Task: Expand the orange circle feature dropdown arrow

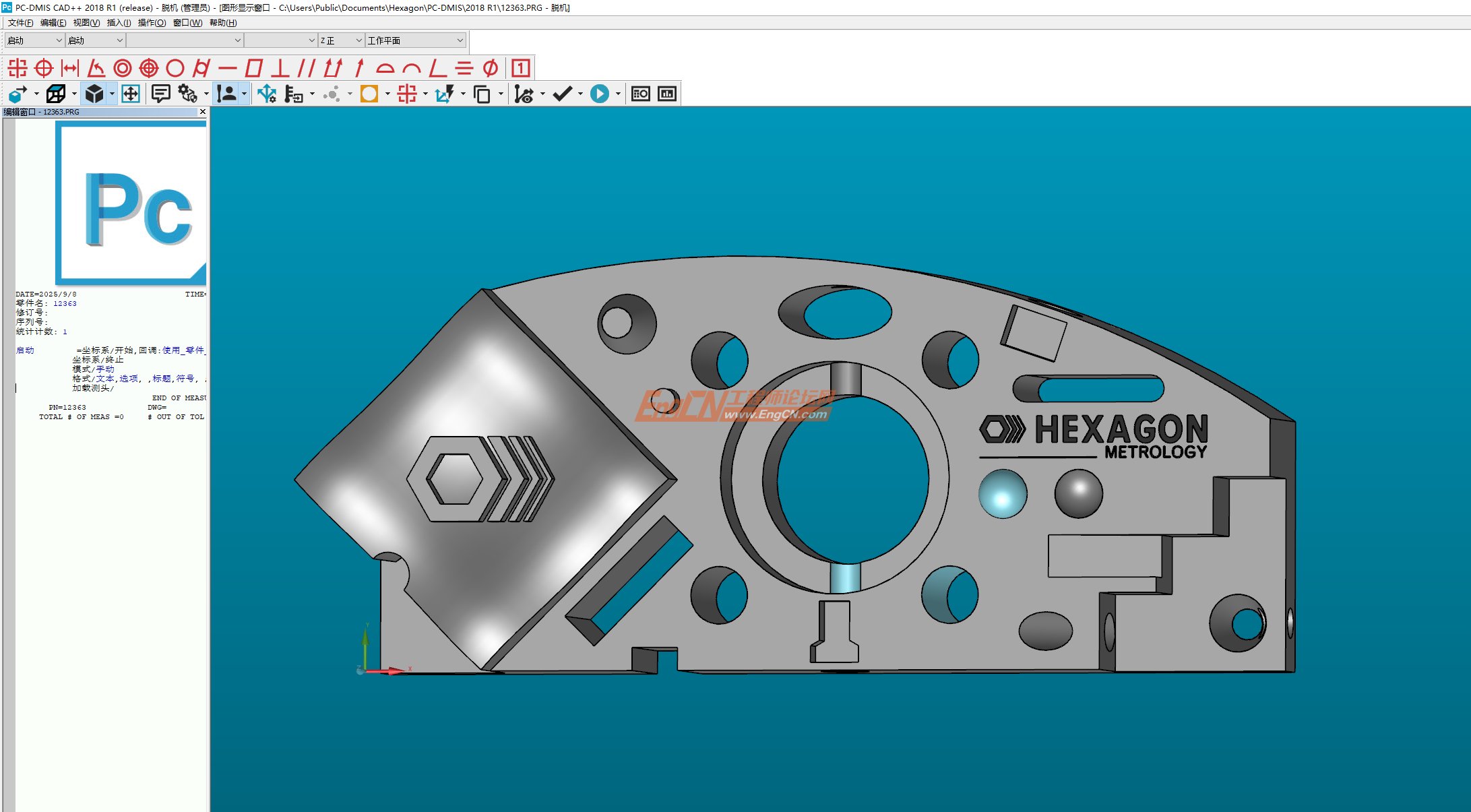Action: click(x=387, y=94)
